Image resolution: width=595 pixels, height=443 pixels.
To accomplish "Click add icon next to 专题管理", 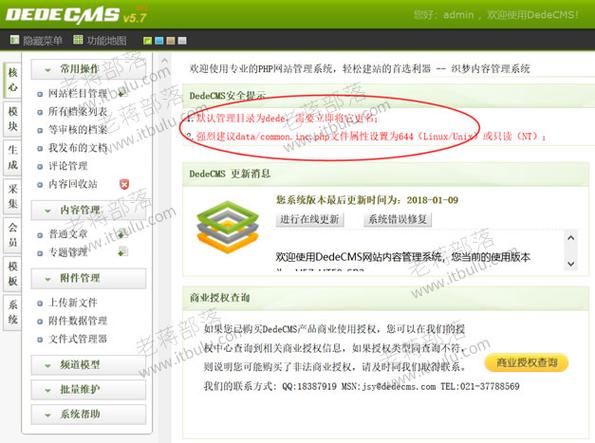I will (x=123, y=251).
